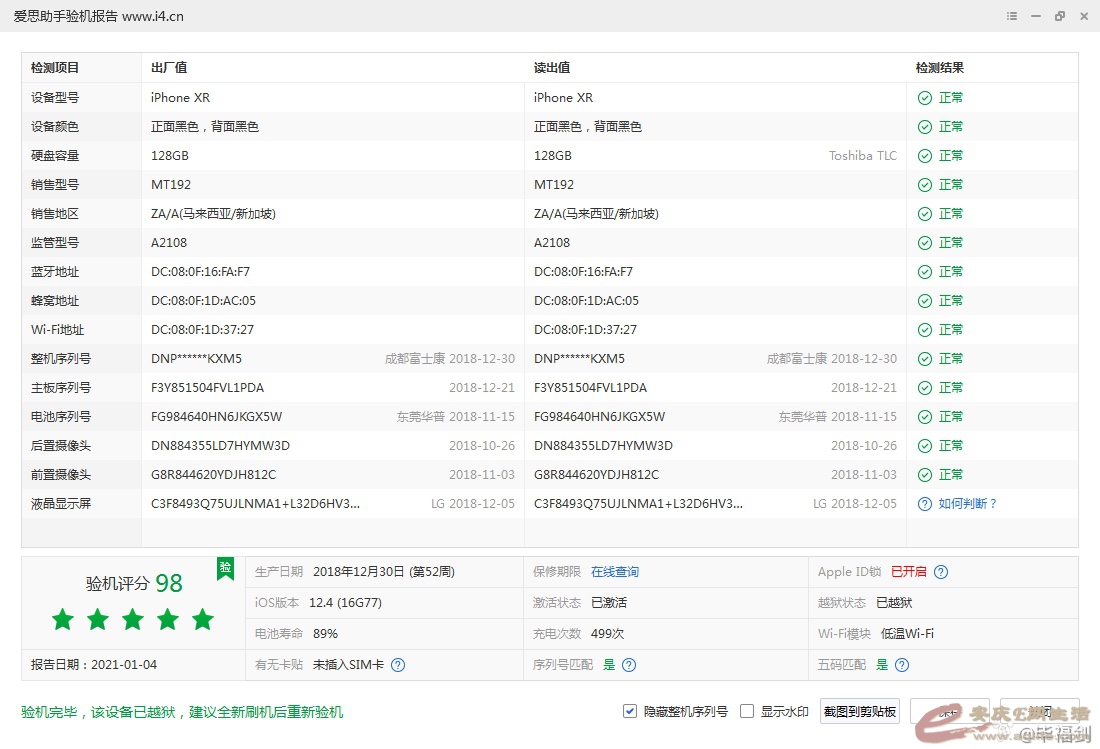Click help icon next to 序列号匹配
Image resolution: width=1100 pixels, height=749 pixels.
click(x=629, y=665)
